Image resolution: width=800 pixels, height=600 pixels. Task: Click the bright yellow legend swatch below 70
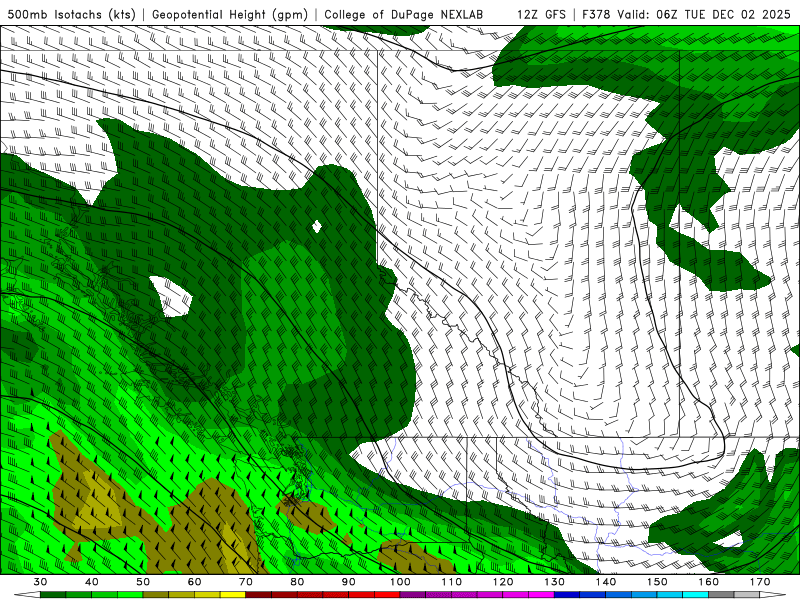(x=233, y=594)
